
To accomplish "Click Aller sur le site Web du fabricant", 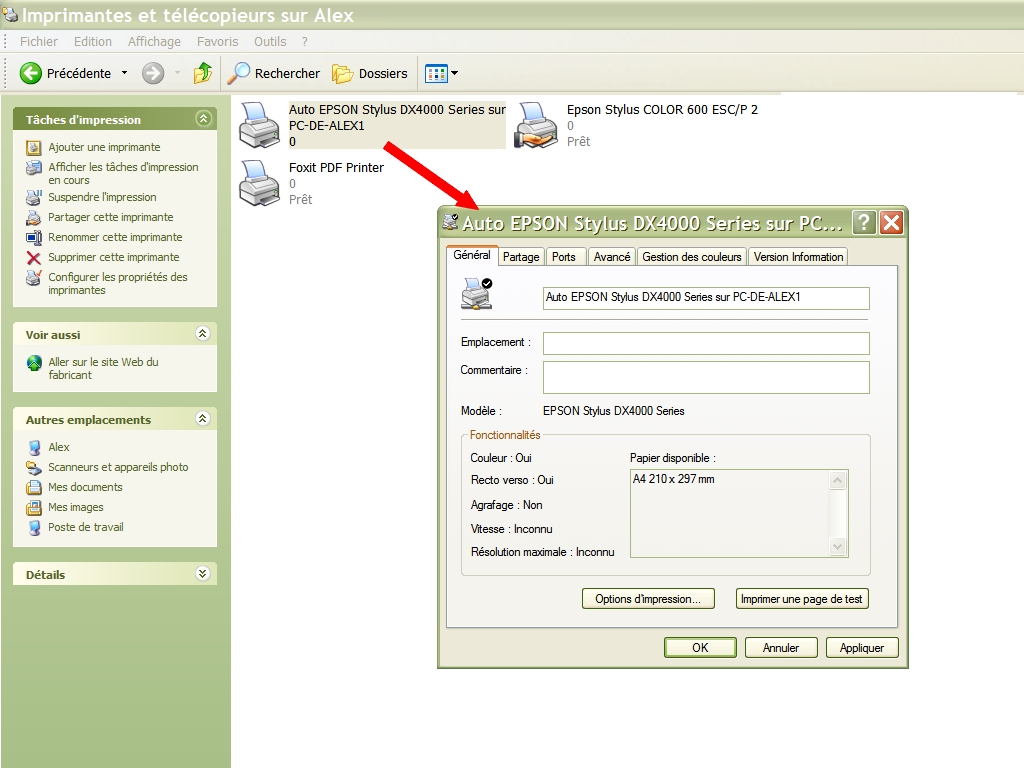I will 103,369.
